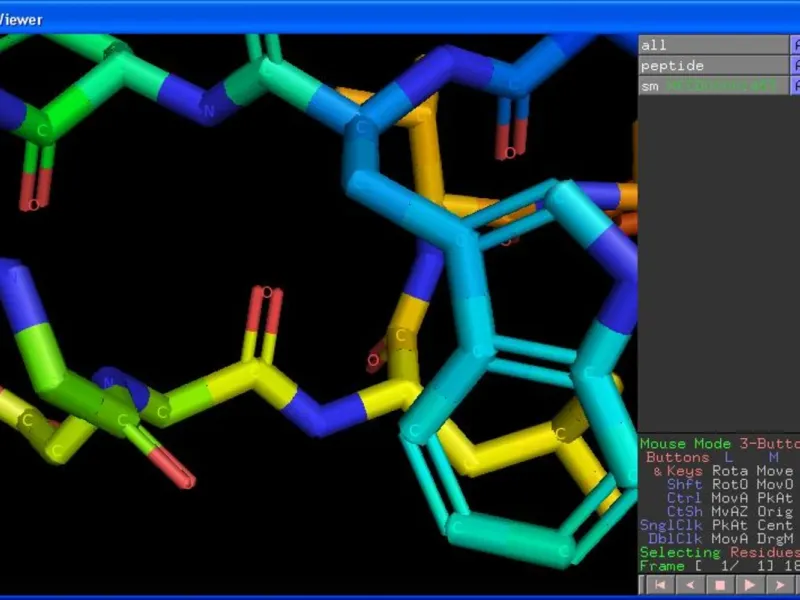The image size is (800, 600).
Task: Click 'PkAt' in the SnglClk row
Action: 731,525
